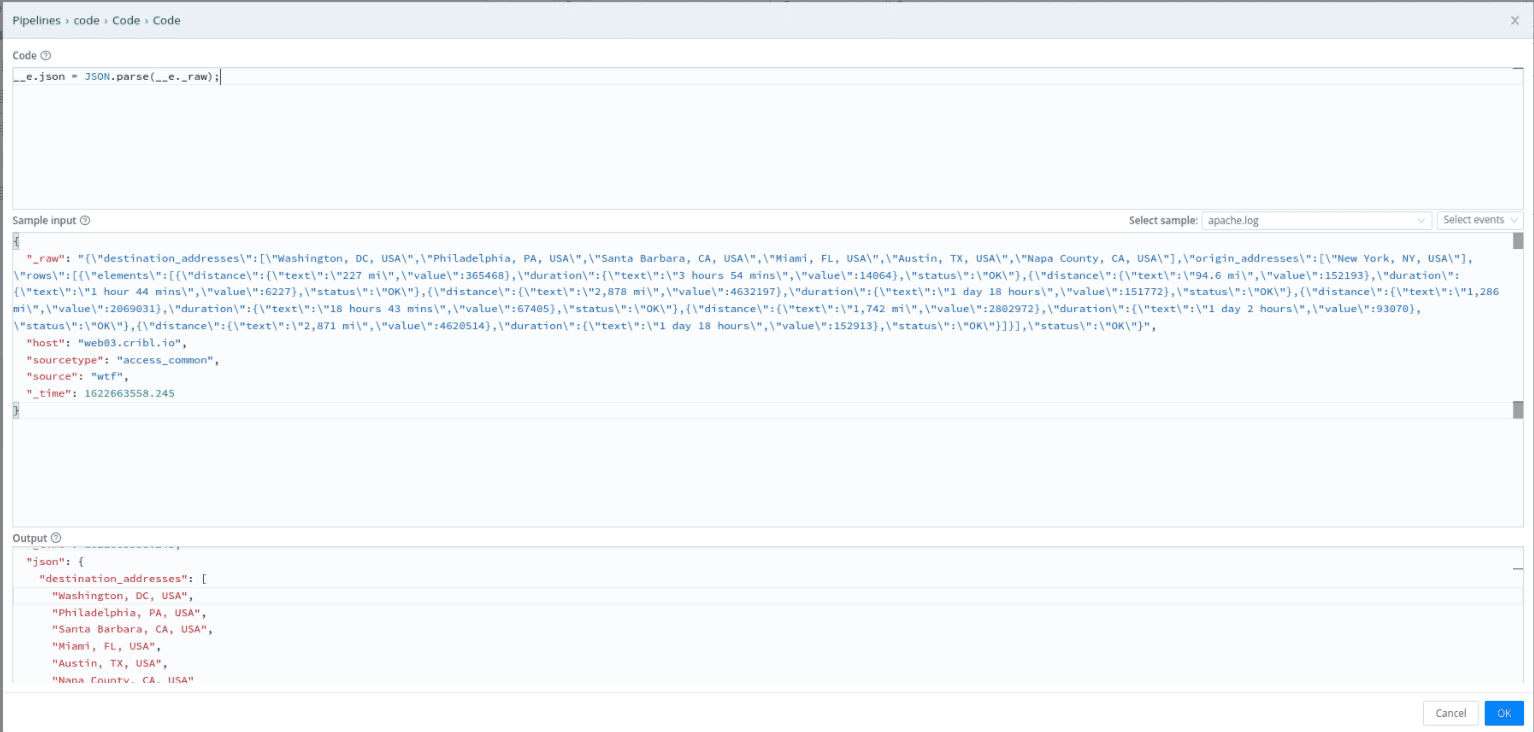Open the help icon next to Code label

pyautogui.click(x=46, y=56)
